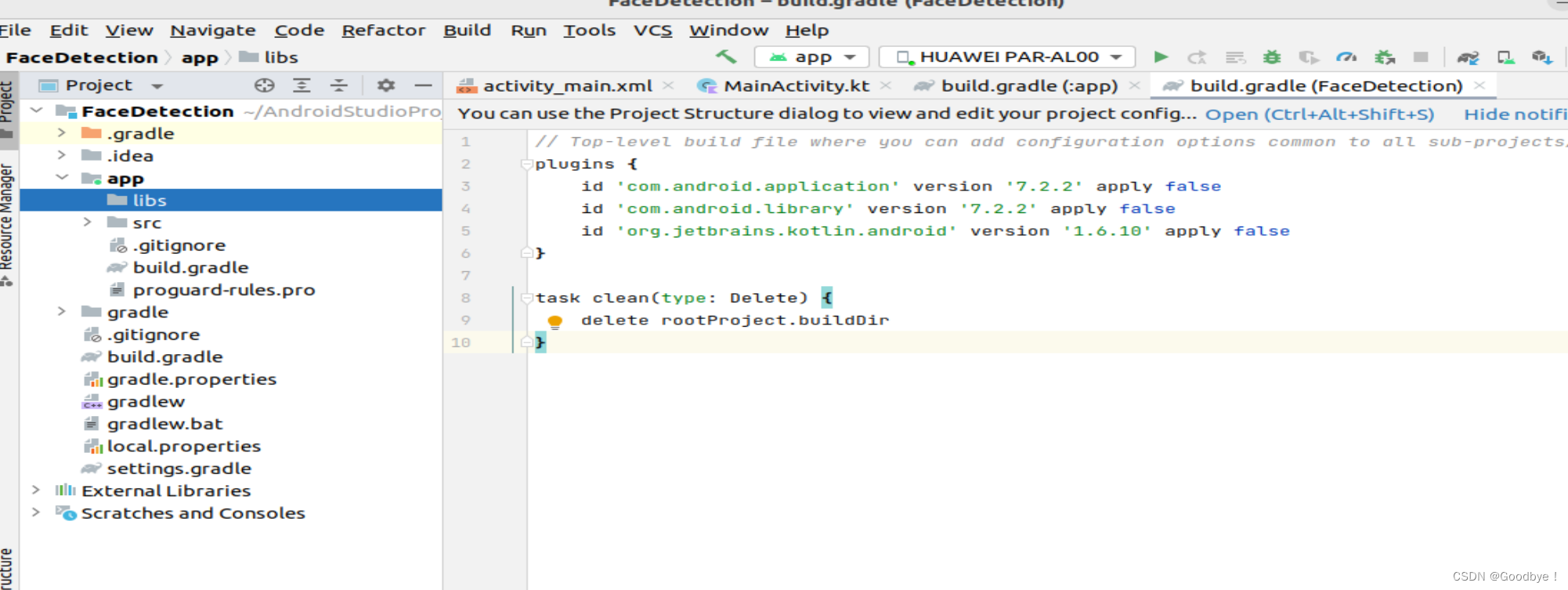Click Apply Changes and Restart Activity icon
This screenshot has width=1568, height=590.
pyautogui.click(x=1197, y=57)
